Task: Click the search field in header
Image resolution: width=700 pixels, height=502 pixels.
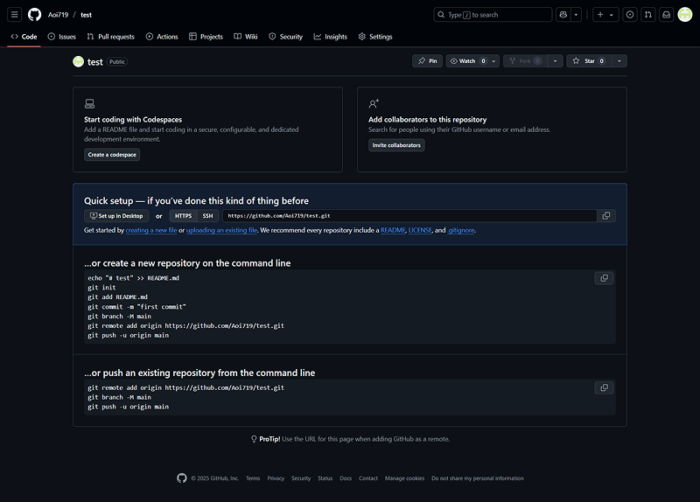Action: pos(492,15)
